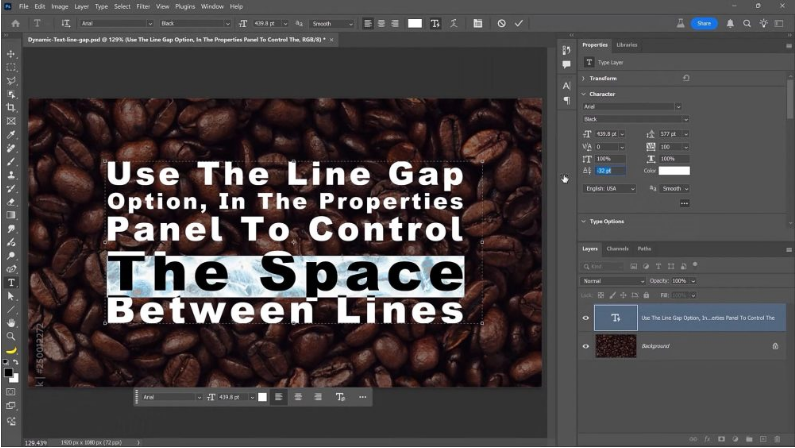Left align text in floating text bar
Viewport: 795px width, 448px height.
(278, 397)
